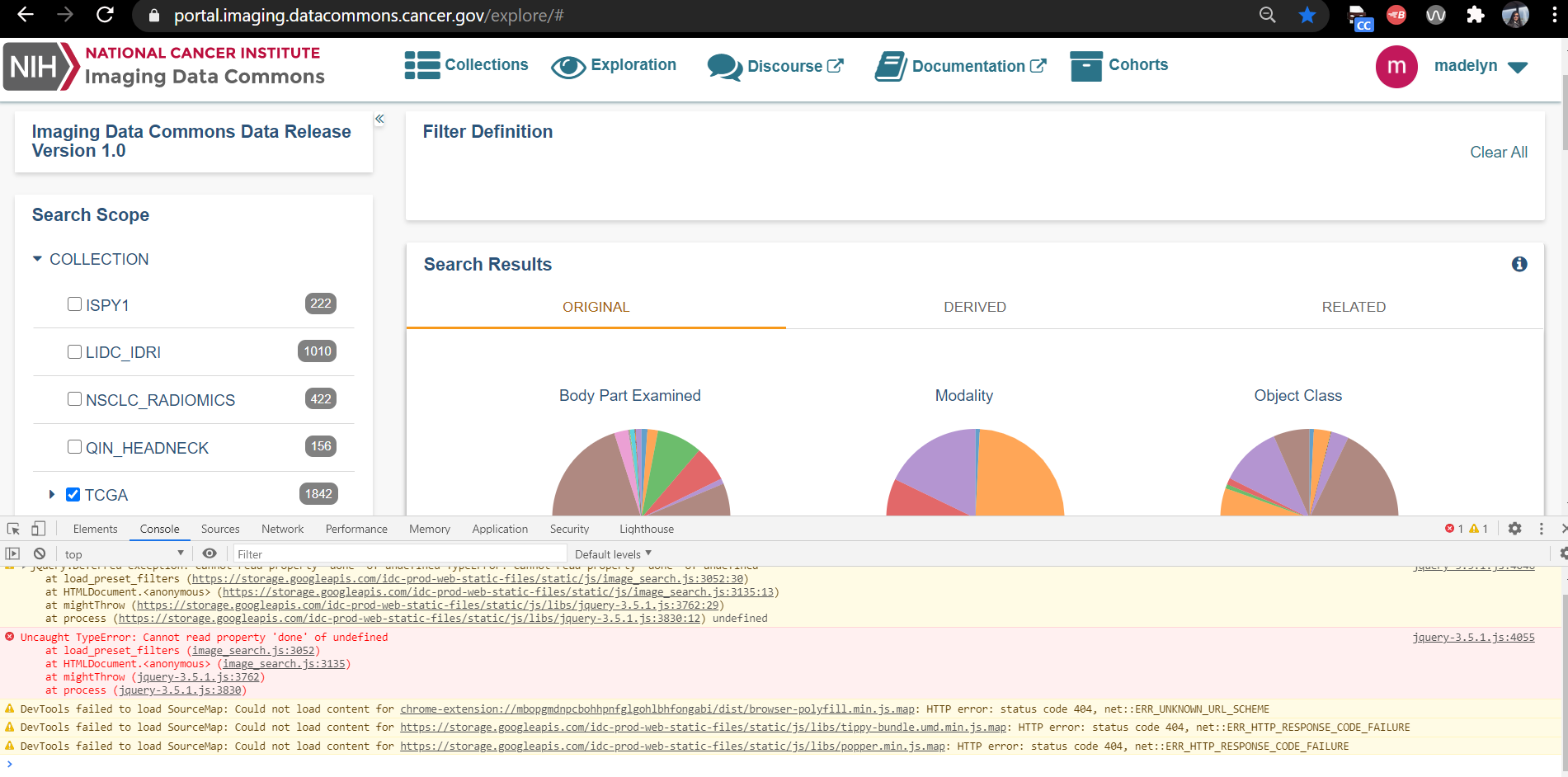This screenshot has height=777, width=1568.
Task: Open the Documentation external link icon
Action: point(1038,65)
